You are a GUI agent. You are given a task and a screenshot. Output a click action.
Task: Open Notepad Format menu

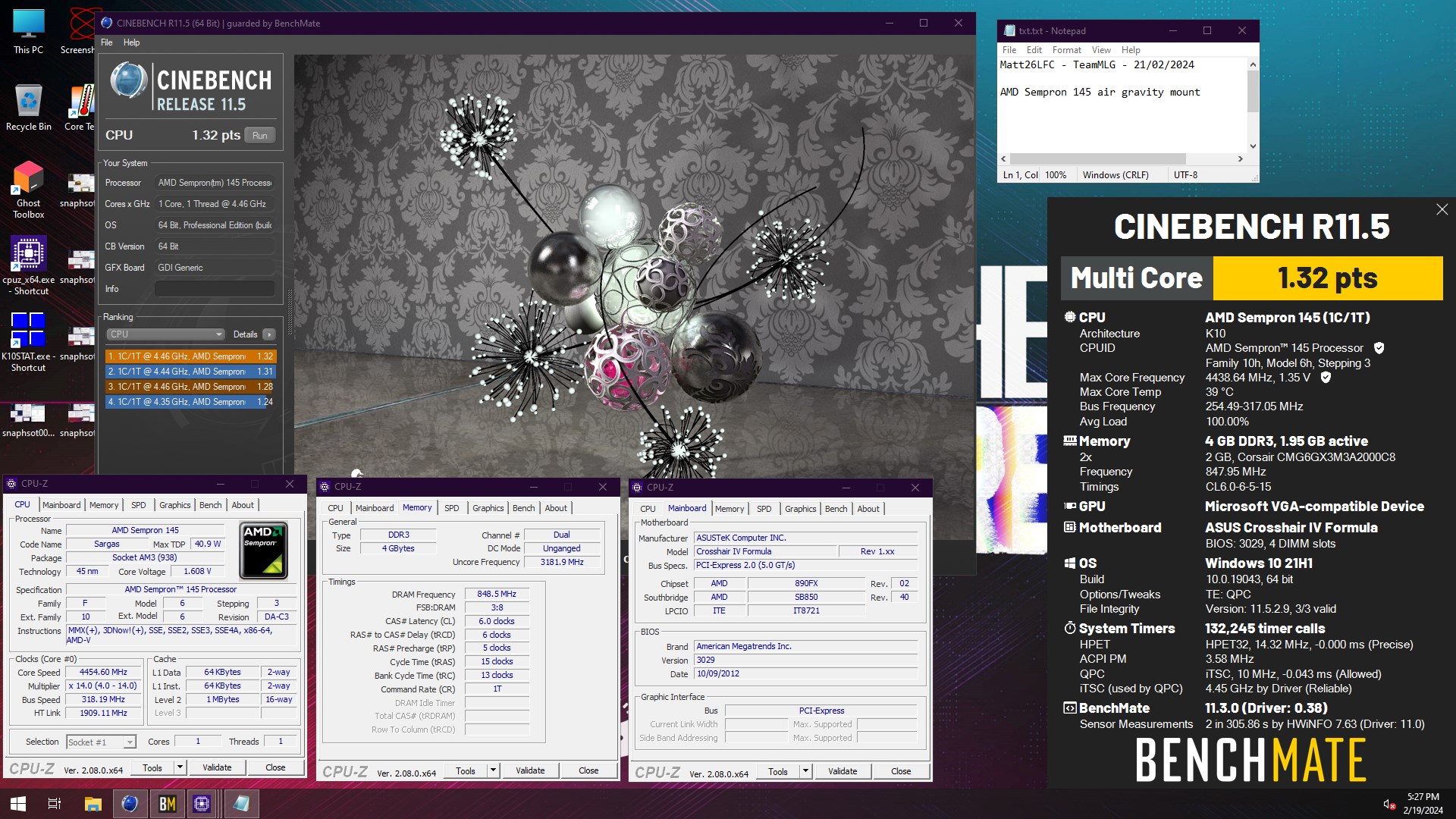1066,50
